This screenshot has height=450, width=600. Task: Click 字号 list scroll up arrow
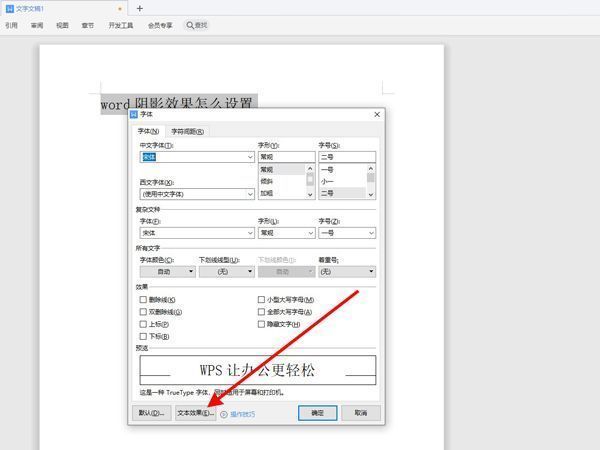point(370,168)
